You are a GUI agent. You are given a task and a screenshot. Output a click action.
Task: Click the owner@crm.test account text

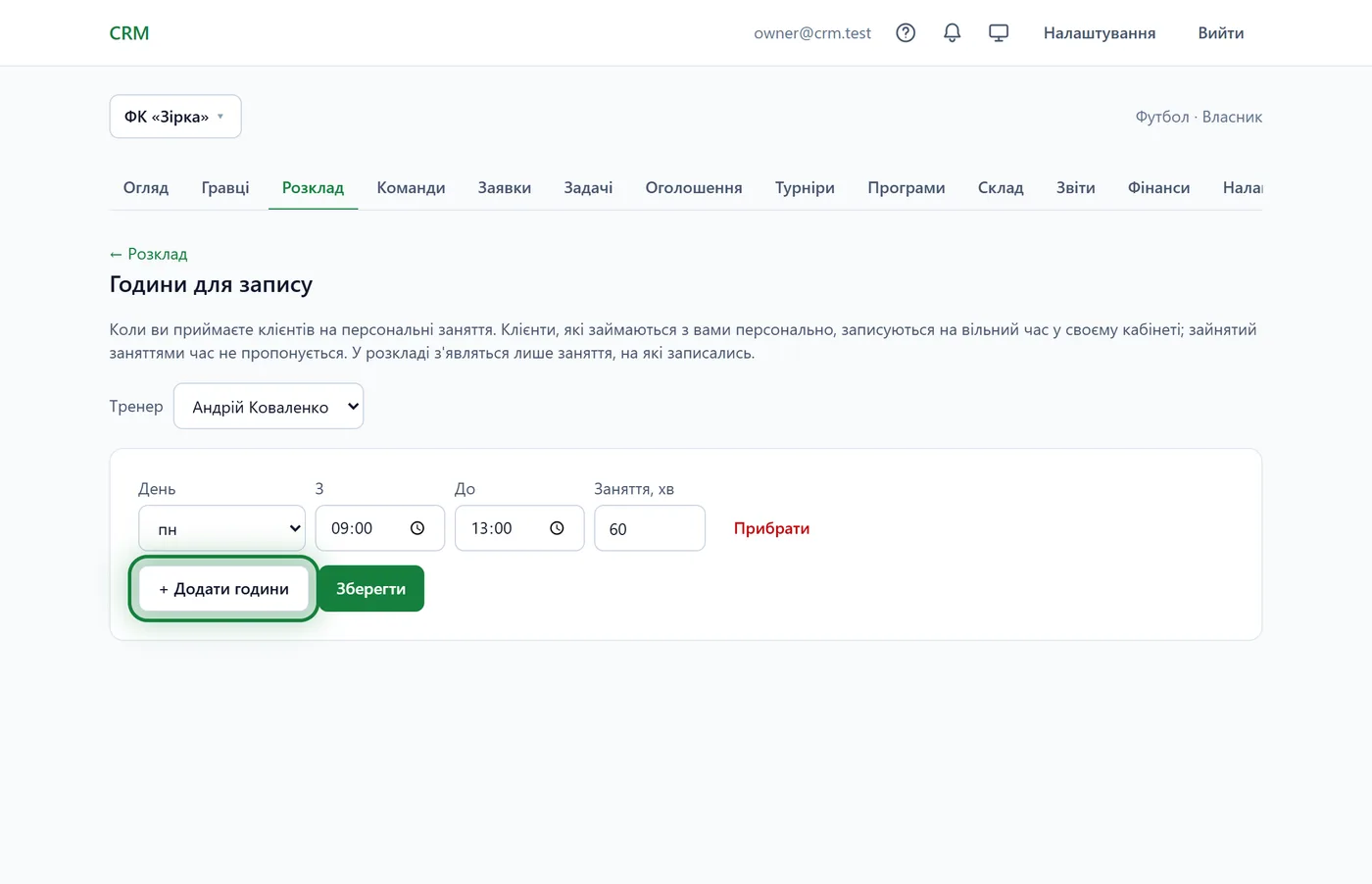[x=812, y=33]
